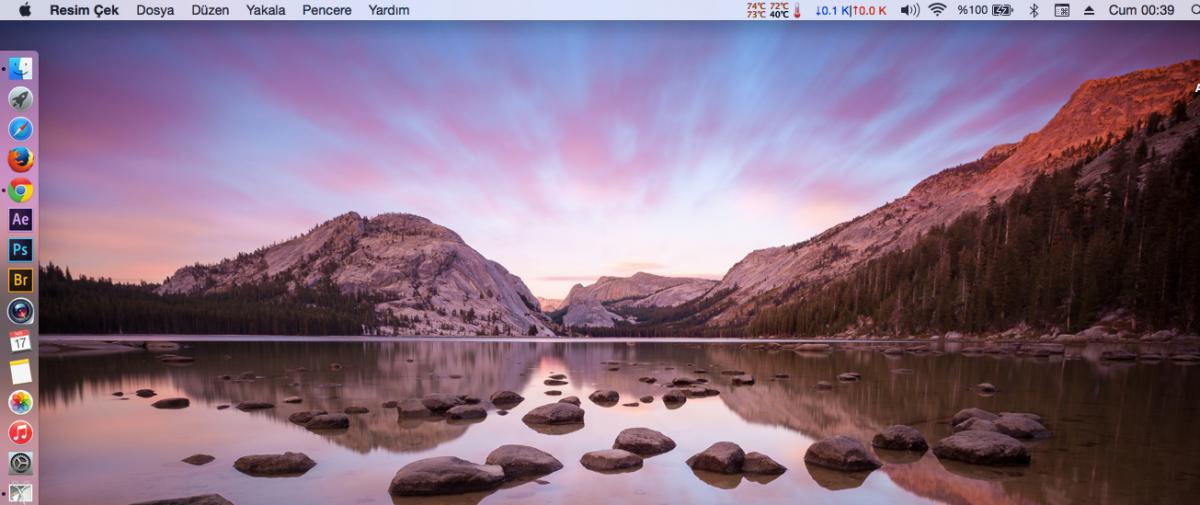Open the battery %100 status menu

click(x=985, y=10)
